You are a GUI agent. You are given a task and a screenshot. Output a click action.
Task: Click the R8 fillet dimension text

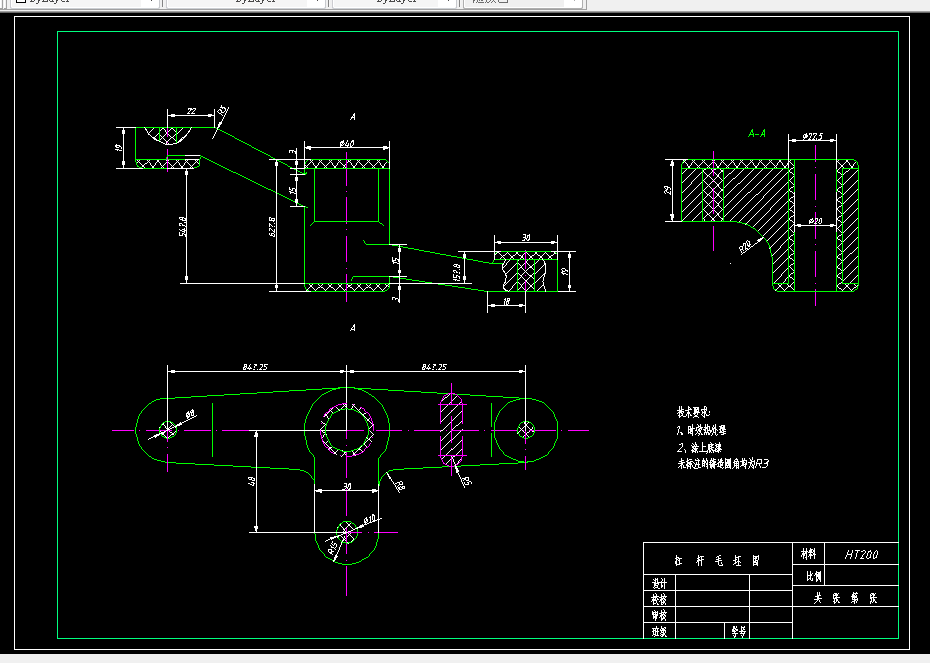coord(399,486)
